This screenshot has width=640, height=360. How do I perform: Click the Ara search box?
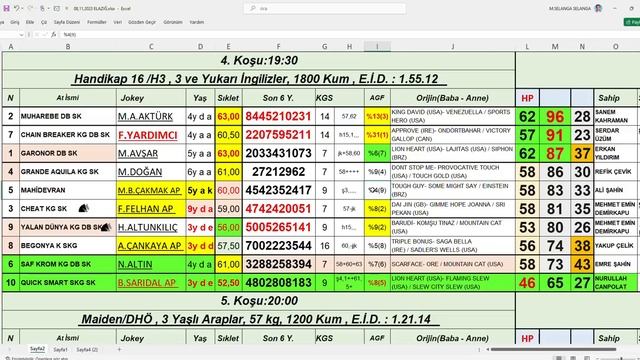pyautogui.click(x=325, y=8)
